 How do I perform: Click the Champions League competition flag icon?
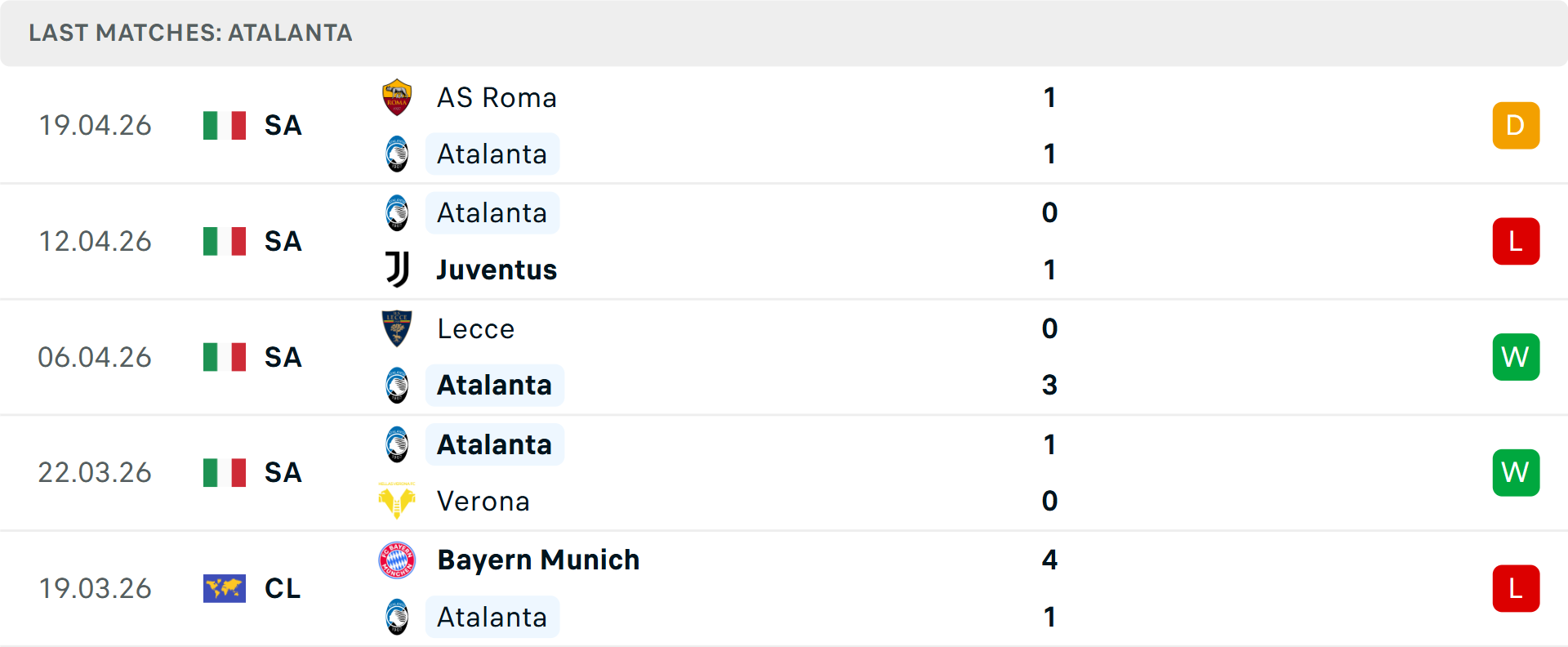(225, 588)
